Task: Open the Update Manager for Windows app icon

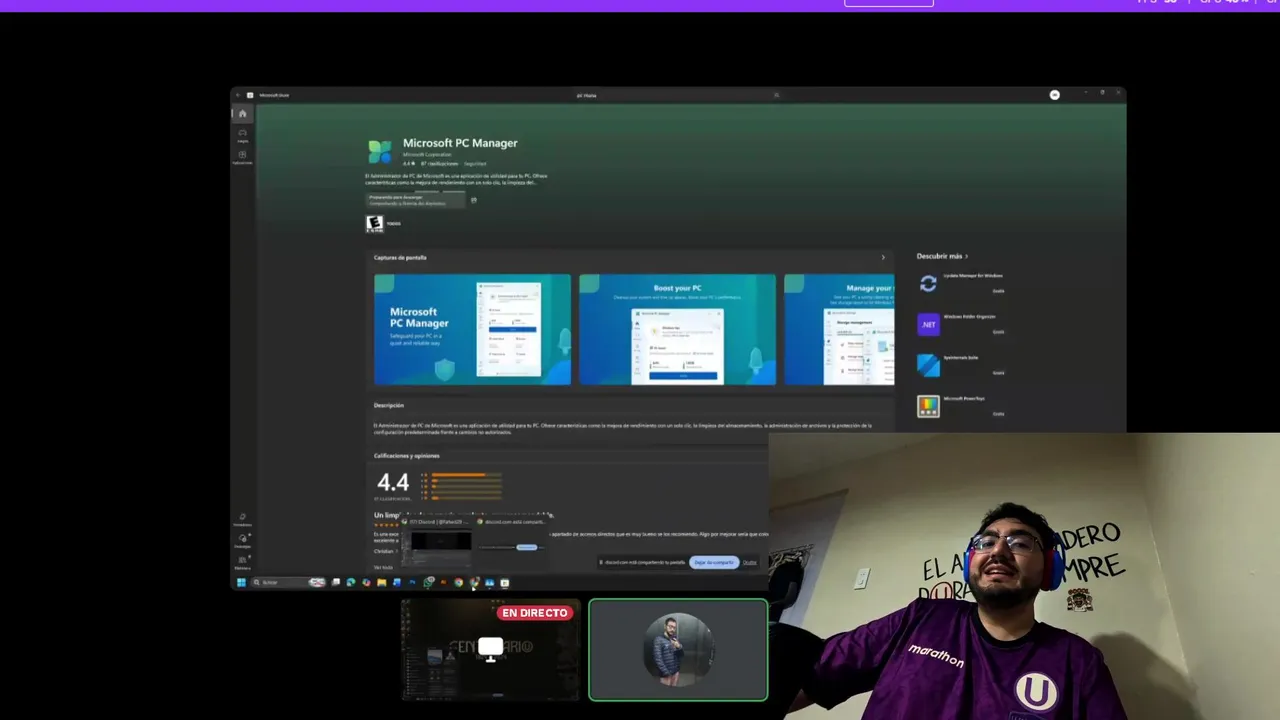Action: (x=928, y=284)
